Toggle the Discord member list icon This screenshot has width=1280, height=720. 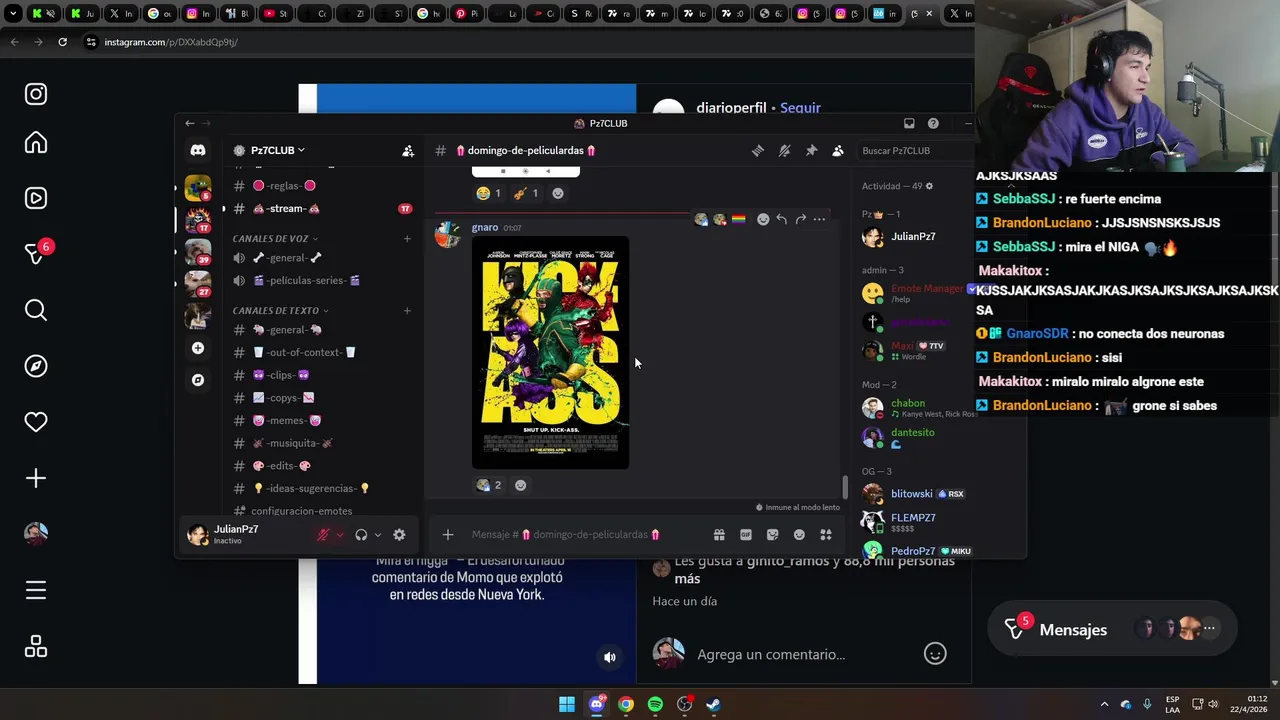tap(838, 151)
